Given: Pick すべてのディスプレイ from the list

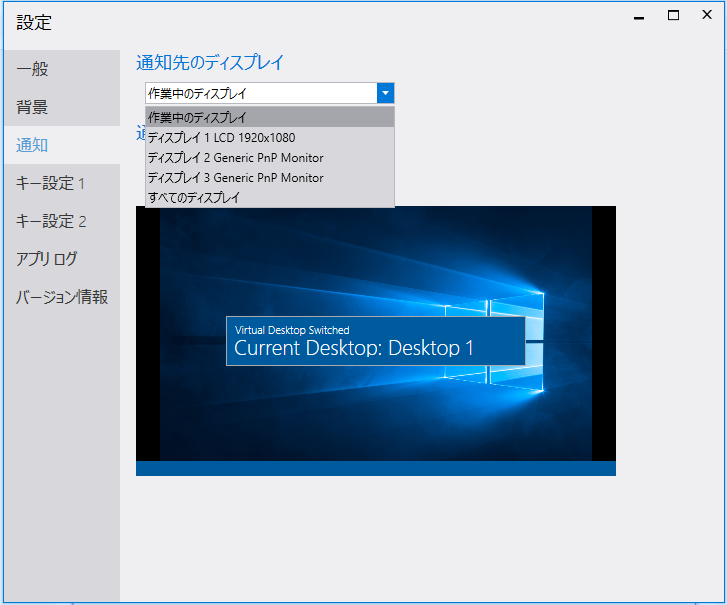Looking at the screenshot, I should point(270,197).
